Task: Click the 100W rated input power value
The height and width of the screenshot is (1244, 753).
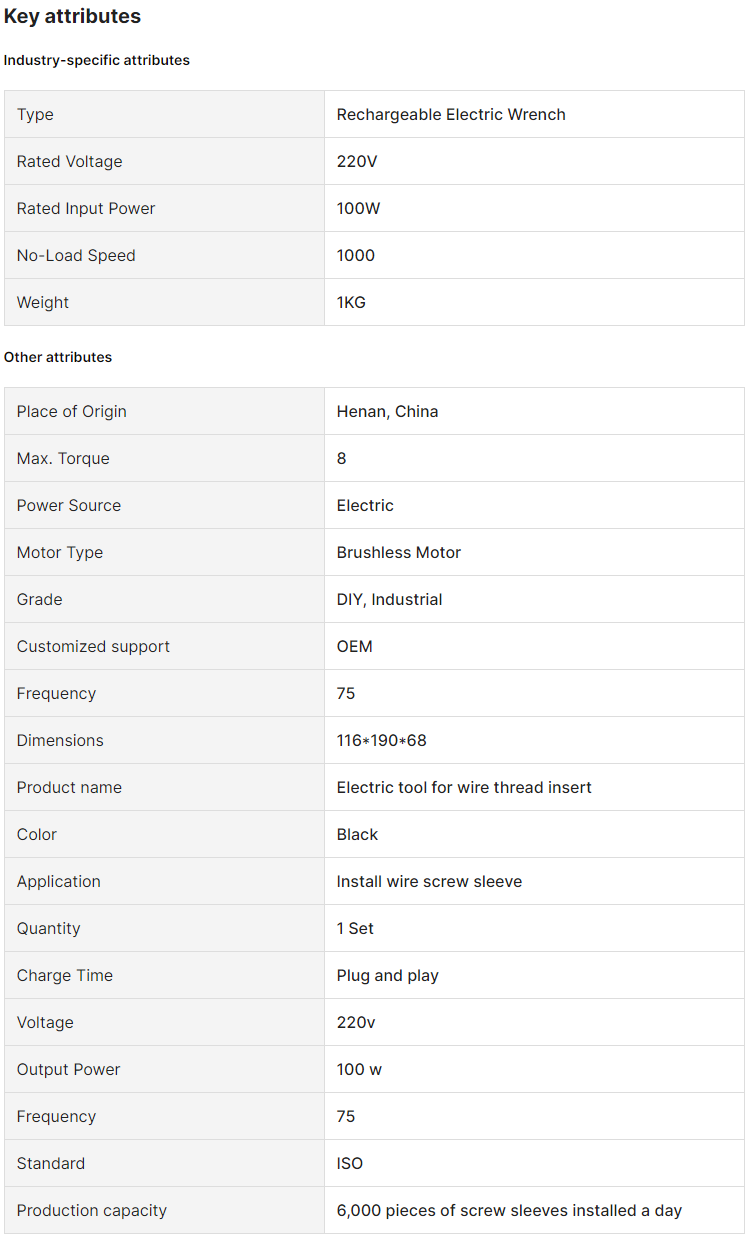Action: click(358, 208)
